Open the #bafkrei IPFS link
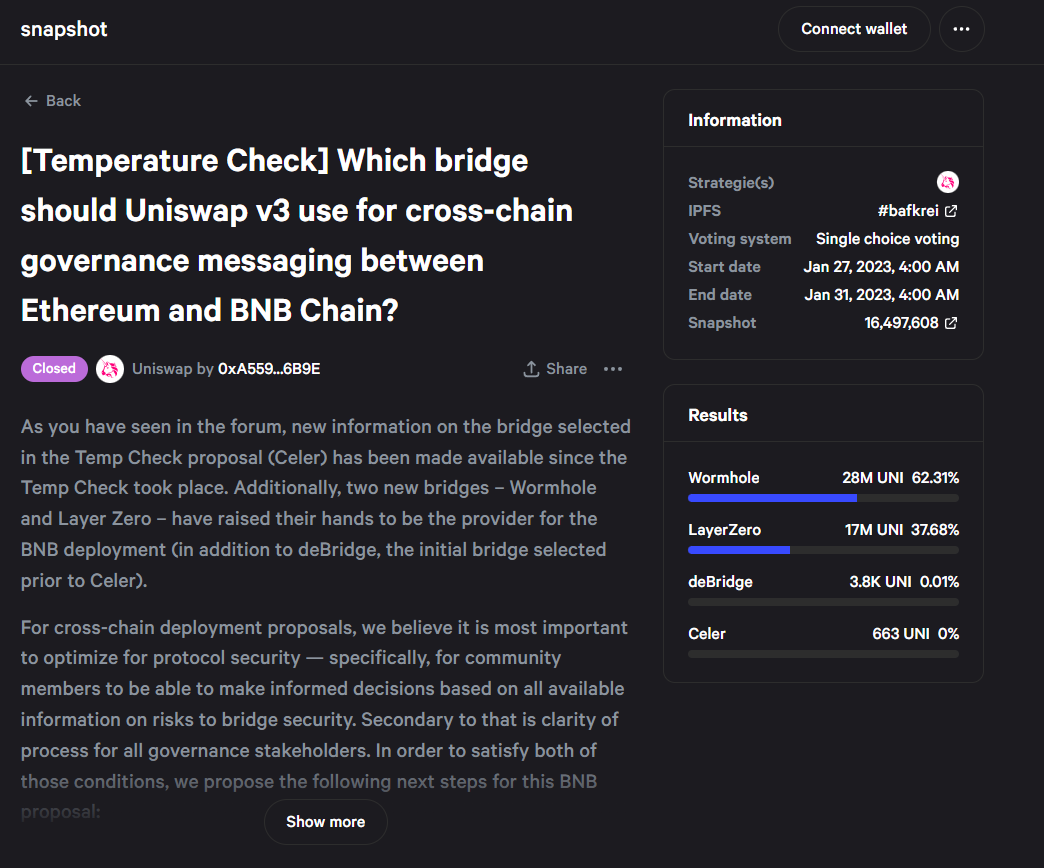The image size is (1044, 868). [x=911, y=210]
